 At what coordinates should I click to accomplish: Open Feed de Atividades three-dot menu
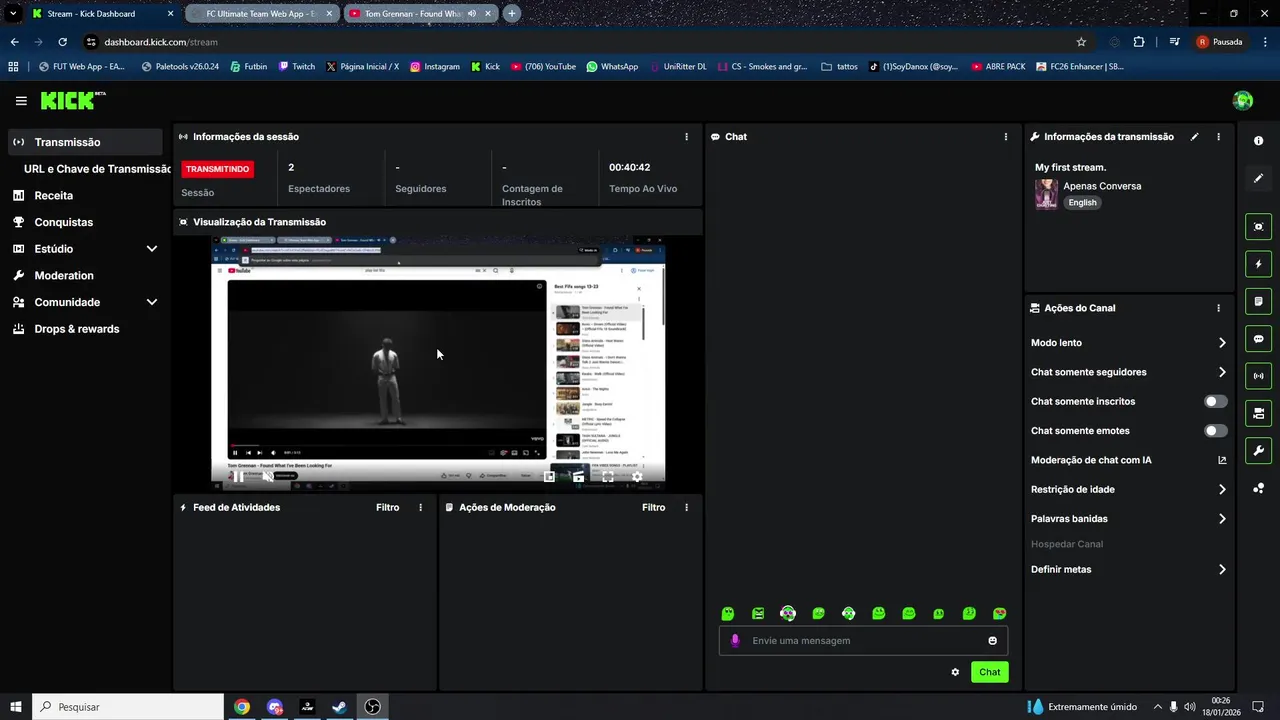(x=420, y=508)
